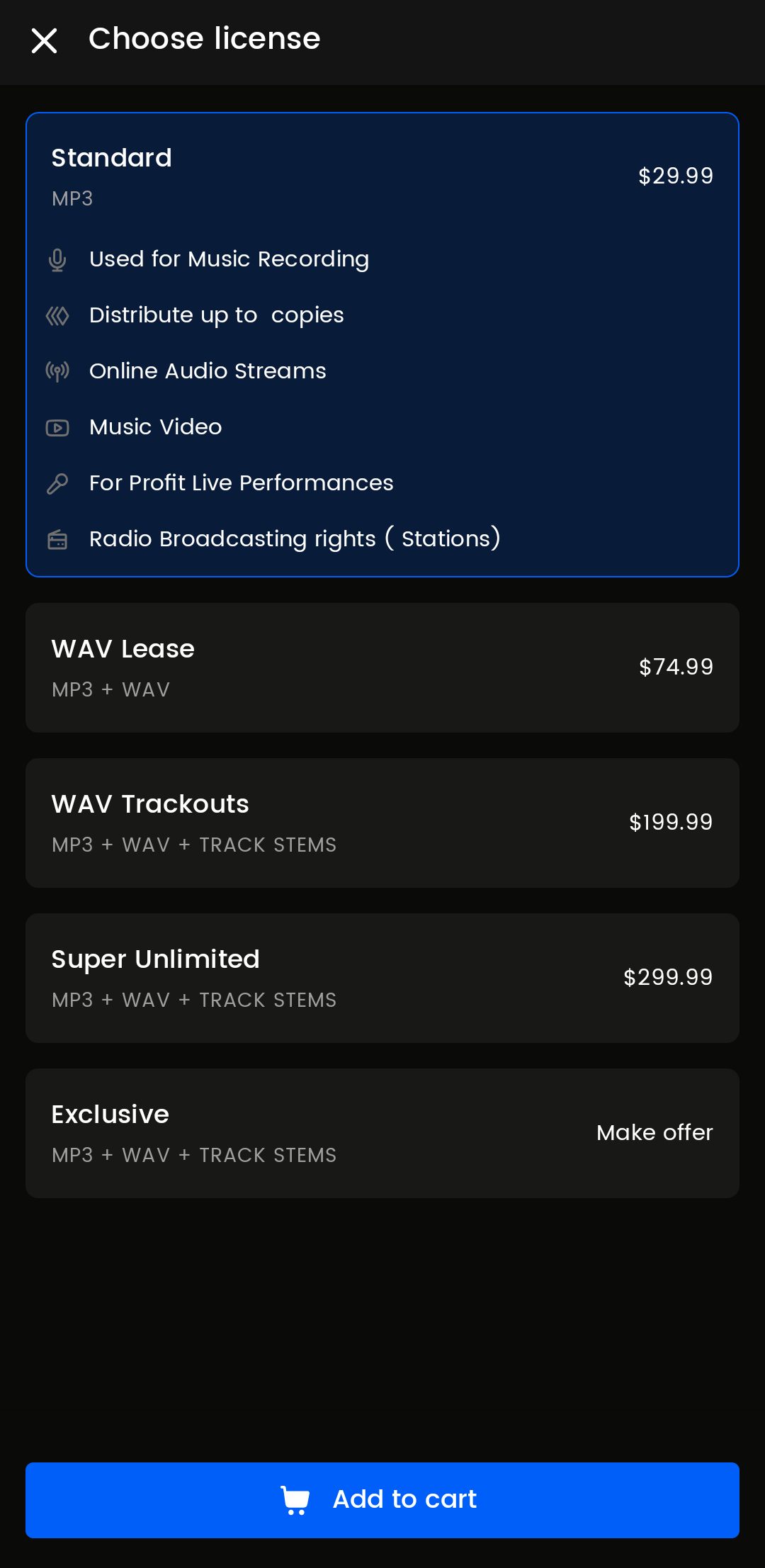765x1568 pixels.
Task: Click the Live Performances microphone icon
Action: tap(57, 483)
